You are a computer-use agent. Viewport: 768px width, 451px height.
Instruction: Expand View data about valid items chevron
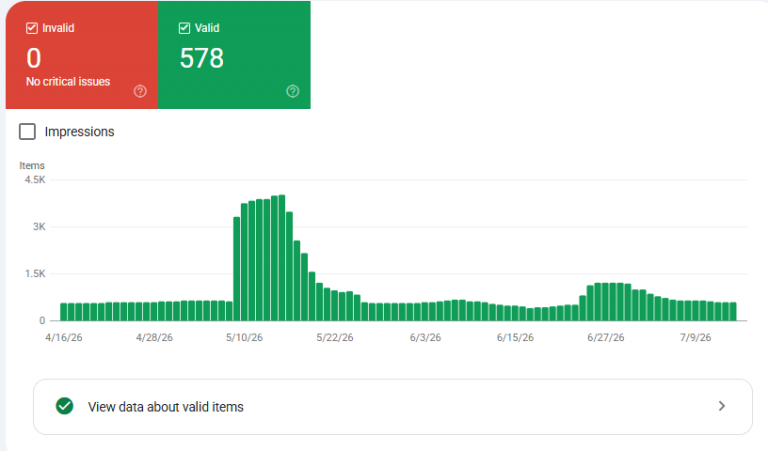tap(721, 406)
